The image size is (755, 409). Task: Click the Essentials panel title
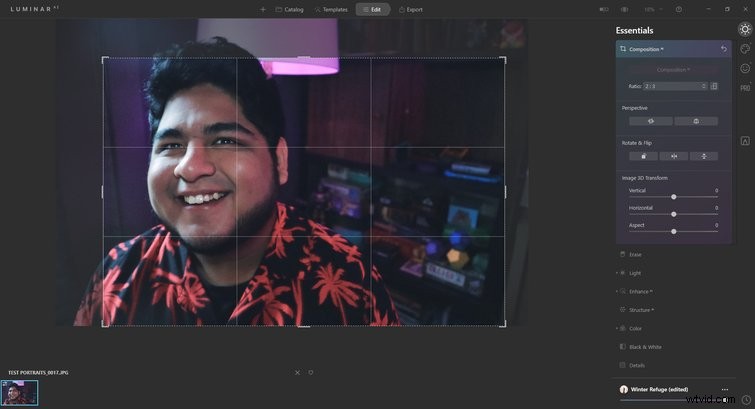point(634,30)
